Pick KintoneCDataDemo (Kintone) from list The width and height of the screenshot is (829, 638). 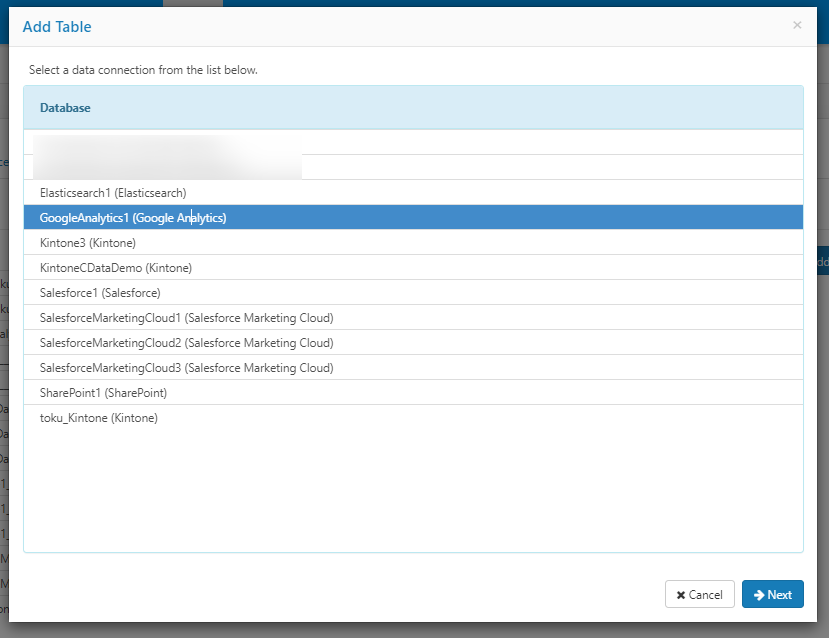413,268
